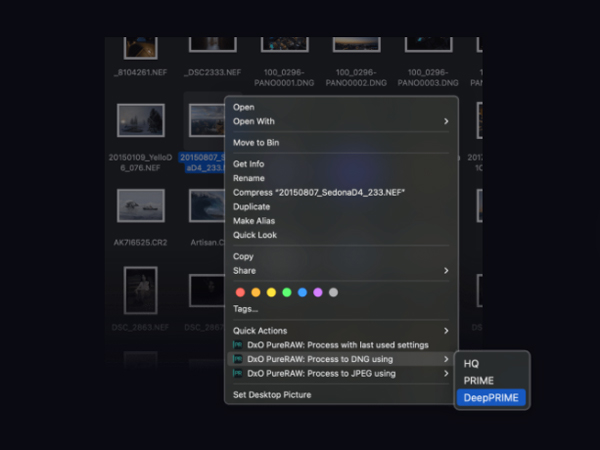
Task: Click the _DSC2333.NEF file name
Action: 212,72
